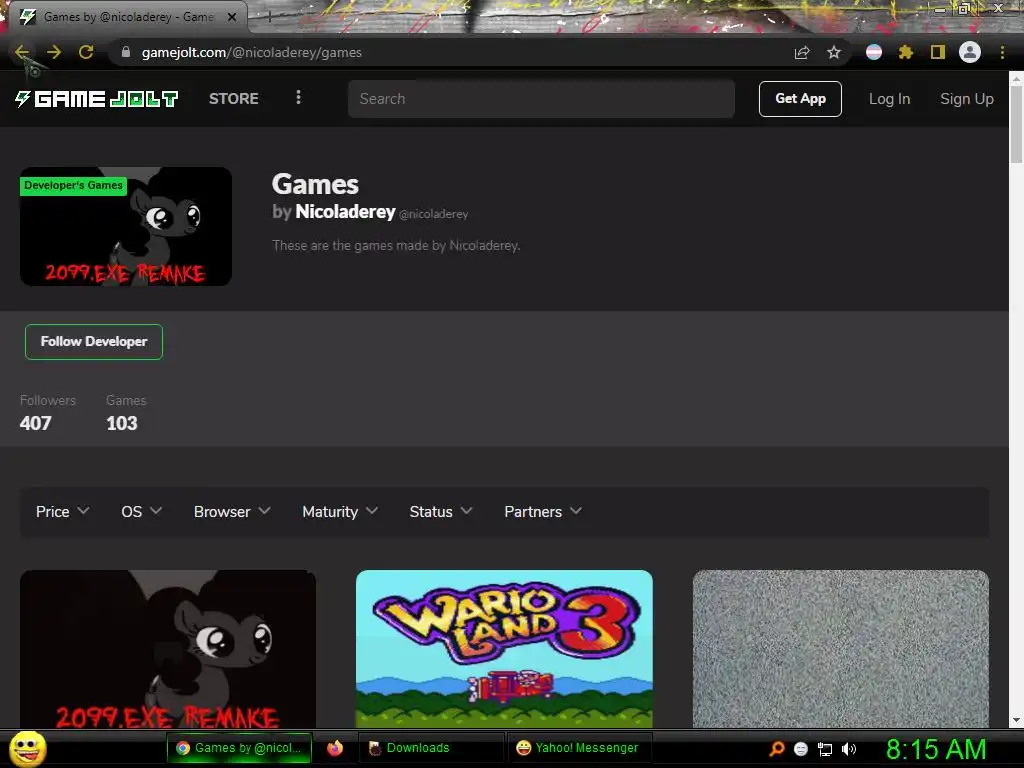This screenshot has height=768, width=1024.
Task: Click the Game Jolt logo
Action: pos(97,99)
